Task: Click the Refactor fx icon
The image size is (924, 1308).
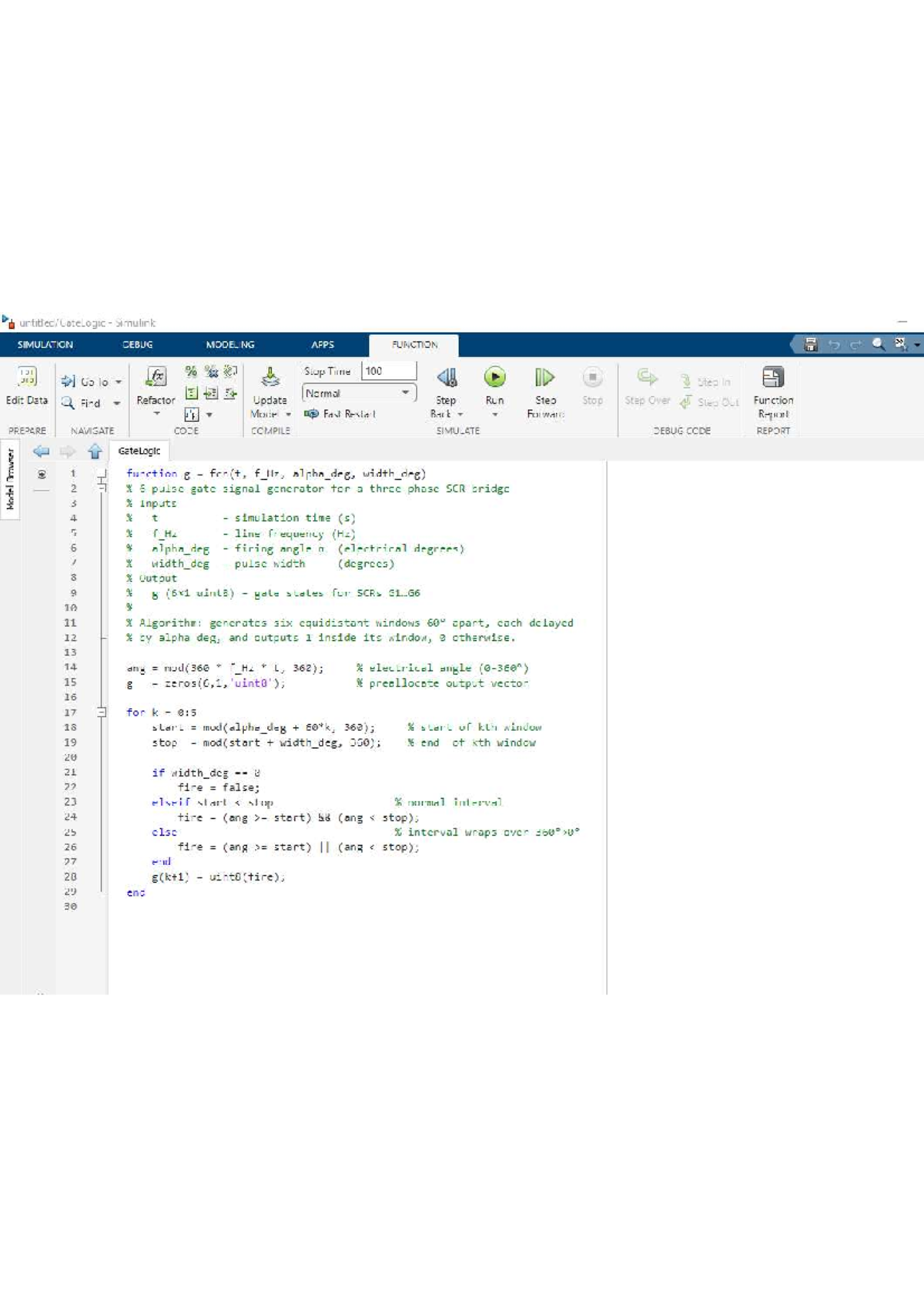Action: pyautogui.click(x=156, y=377)
